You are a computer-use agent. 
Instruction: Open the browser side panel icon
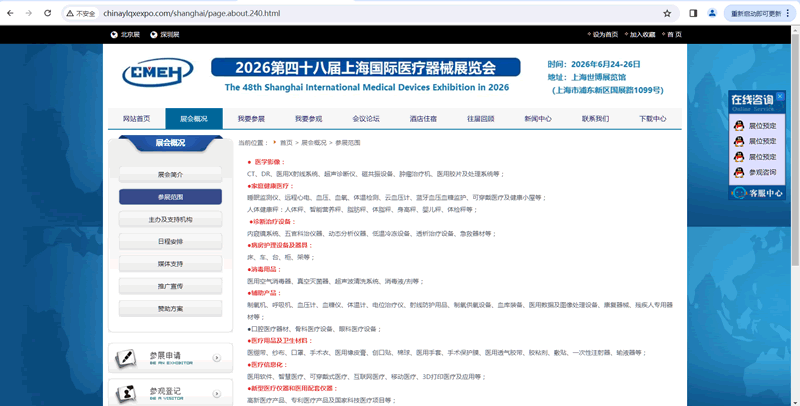pyautogui.click(x=693, y=14)
